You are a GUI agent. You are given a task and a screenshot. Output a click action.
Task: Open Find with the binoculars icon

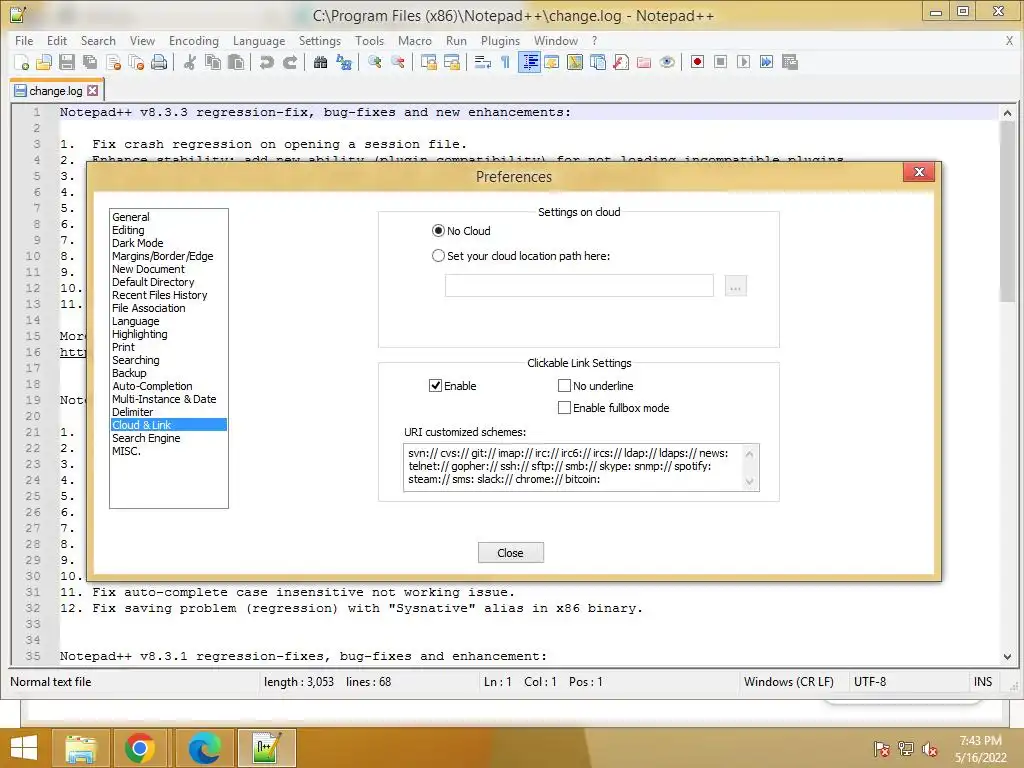pos(320,62)
